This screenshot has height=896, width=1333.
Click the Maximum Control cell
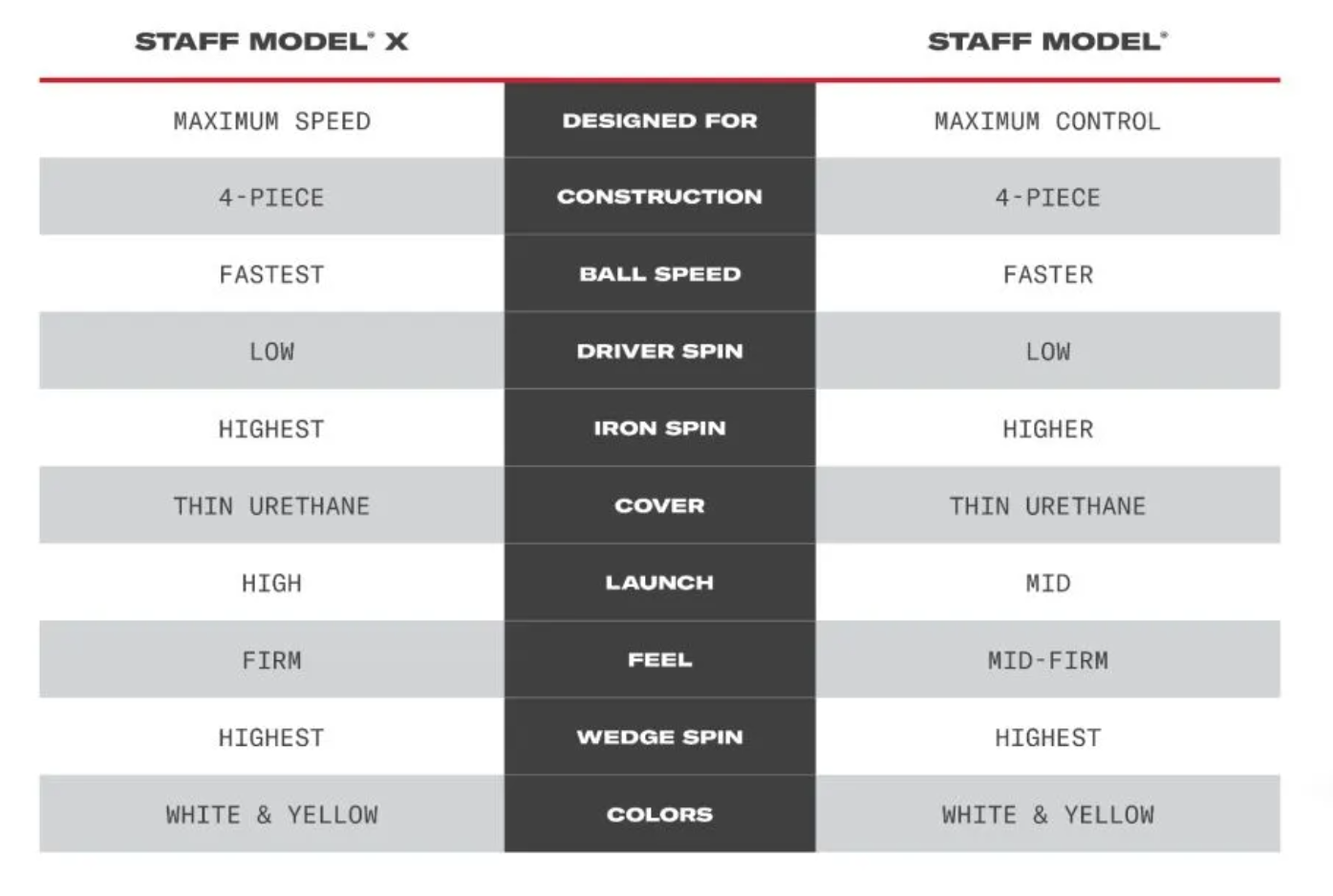tap(1047, 122)
